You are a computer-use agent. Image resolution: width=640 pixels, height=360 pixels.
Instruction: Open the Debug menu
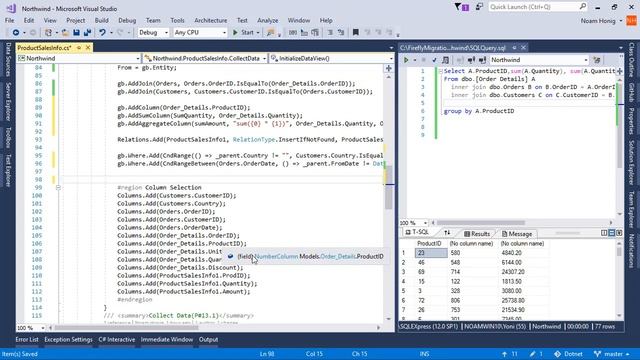(127, 20)
